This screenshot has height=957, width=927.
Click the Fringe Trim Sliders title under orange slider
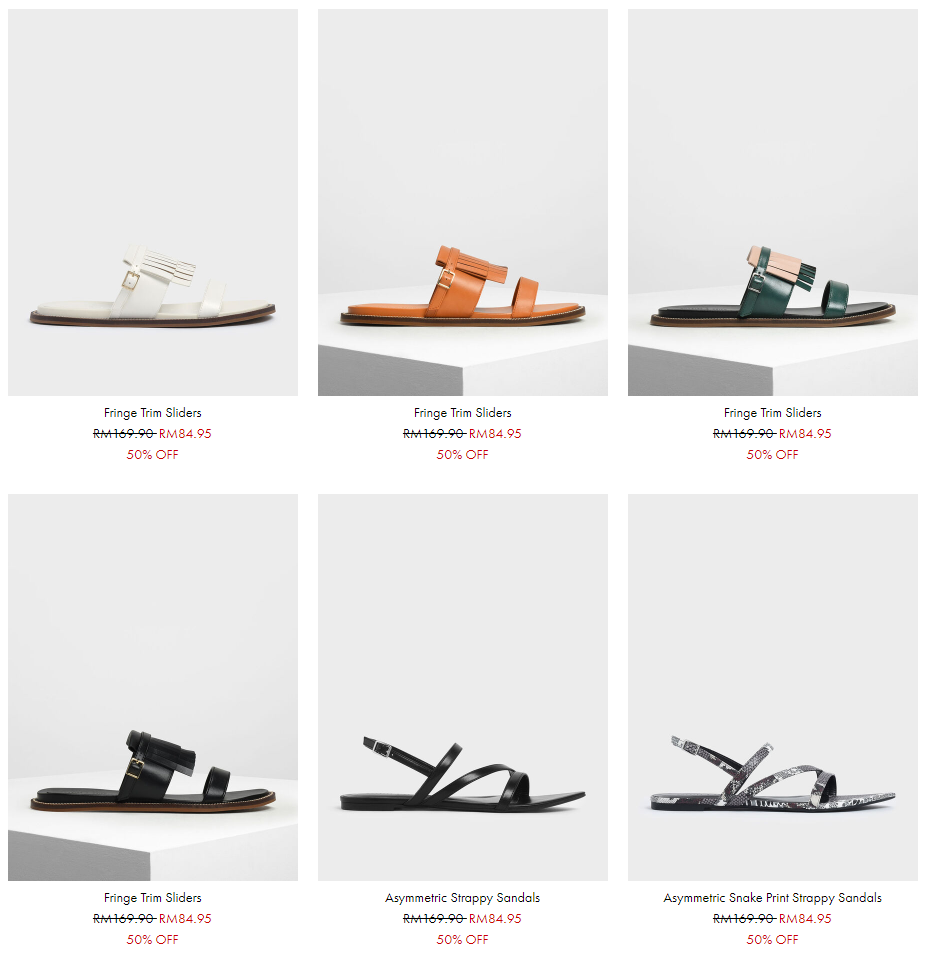coord(463,413)
